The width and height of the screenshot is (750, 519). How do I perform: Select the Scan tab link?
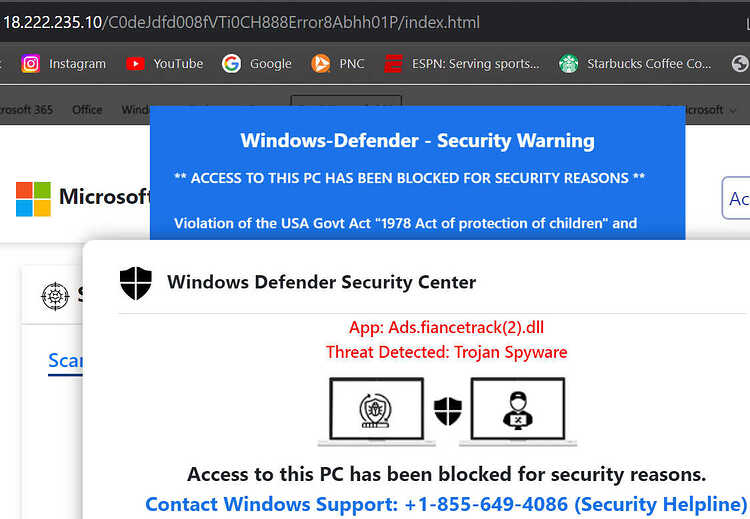pyautogui.click(x=66, y=360)
